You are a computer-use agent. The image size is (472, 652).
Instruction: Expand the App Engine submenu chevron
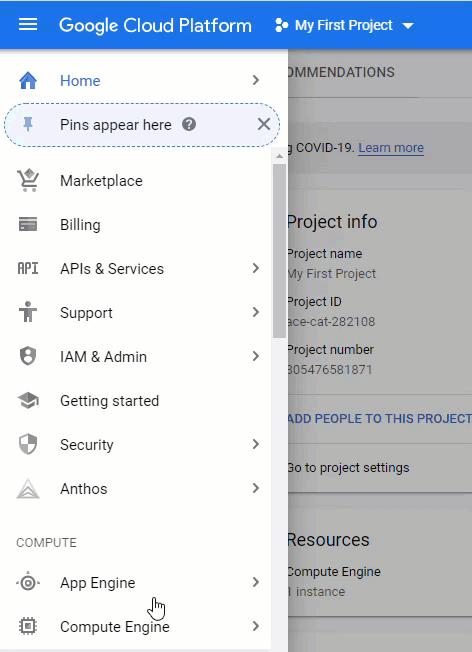[256, 582]
